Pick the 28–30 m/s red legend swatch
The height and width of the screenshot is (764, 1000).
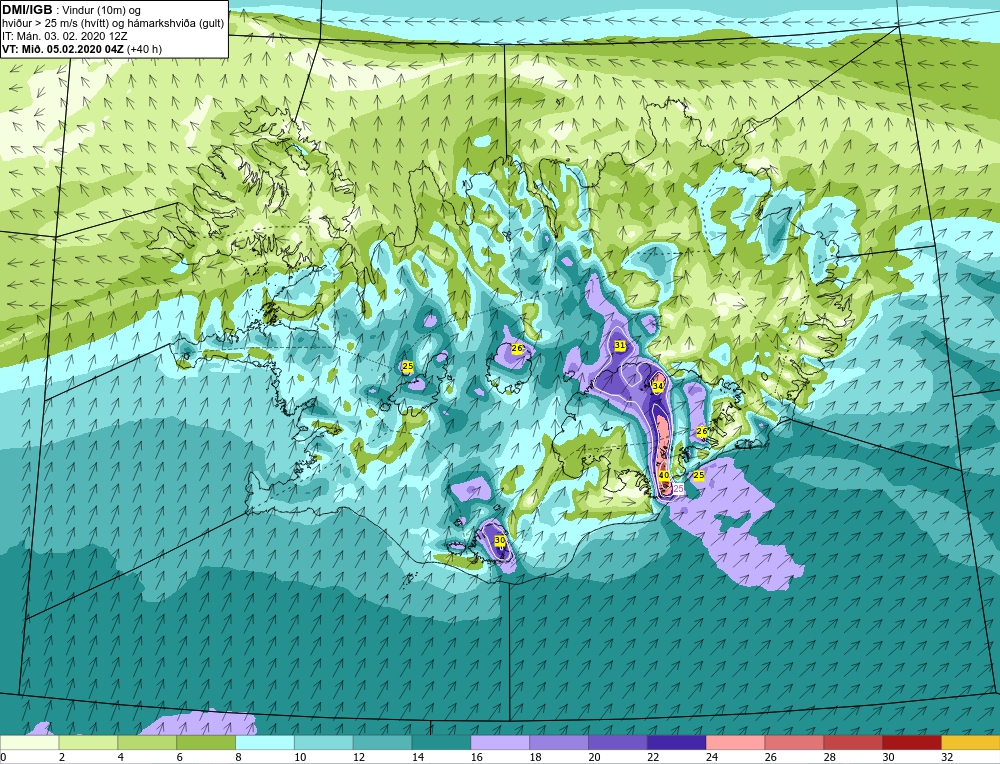click(x=853, y=743)
